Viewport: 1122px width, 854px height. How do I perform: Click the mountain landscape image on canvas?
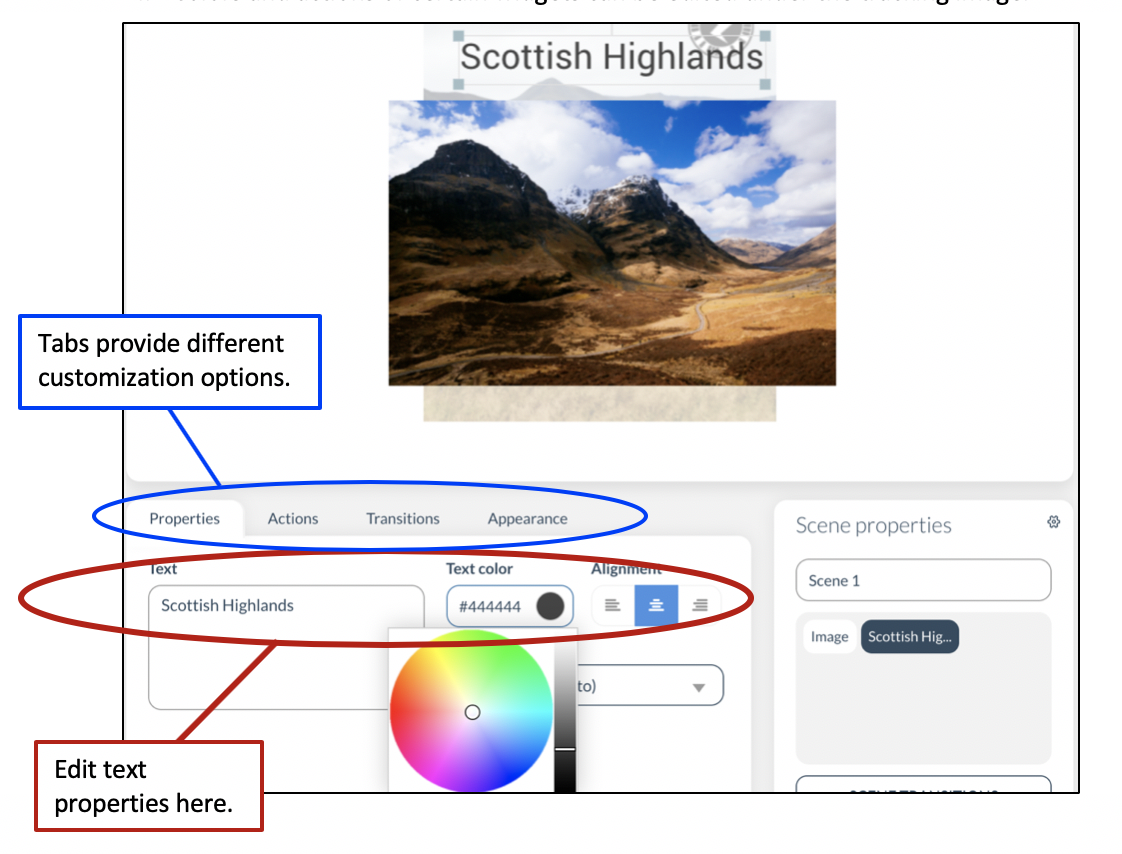coord(611,242)
